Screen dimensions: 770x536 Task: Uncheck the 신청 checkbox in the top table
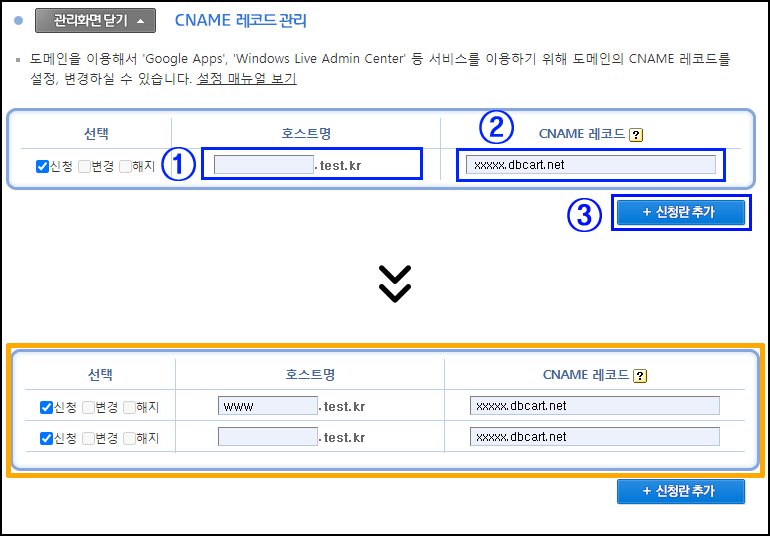click(42, 166)
